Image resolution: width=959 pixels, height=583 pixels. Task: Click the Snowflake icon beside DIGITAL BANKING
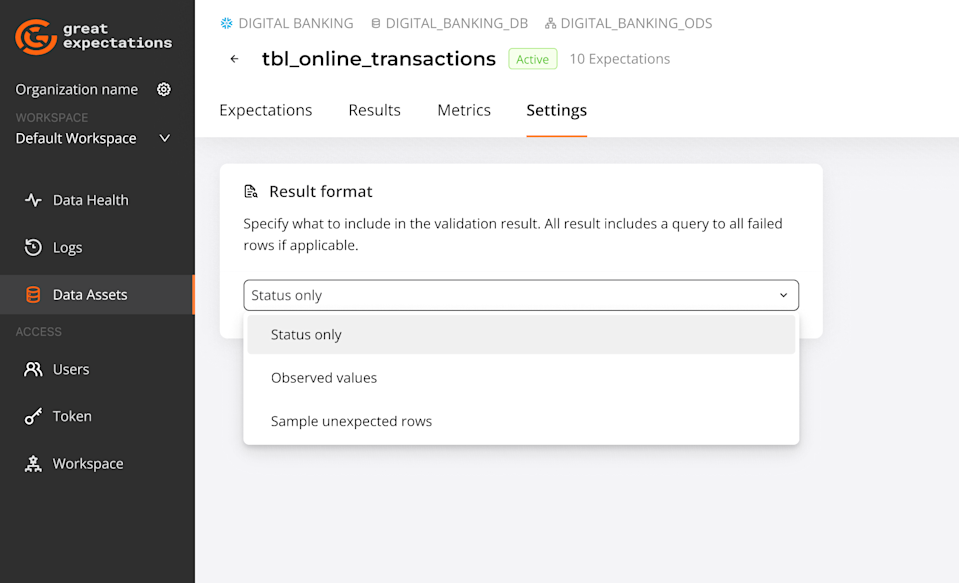point(221,23)
